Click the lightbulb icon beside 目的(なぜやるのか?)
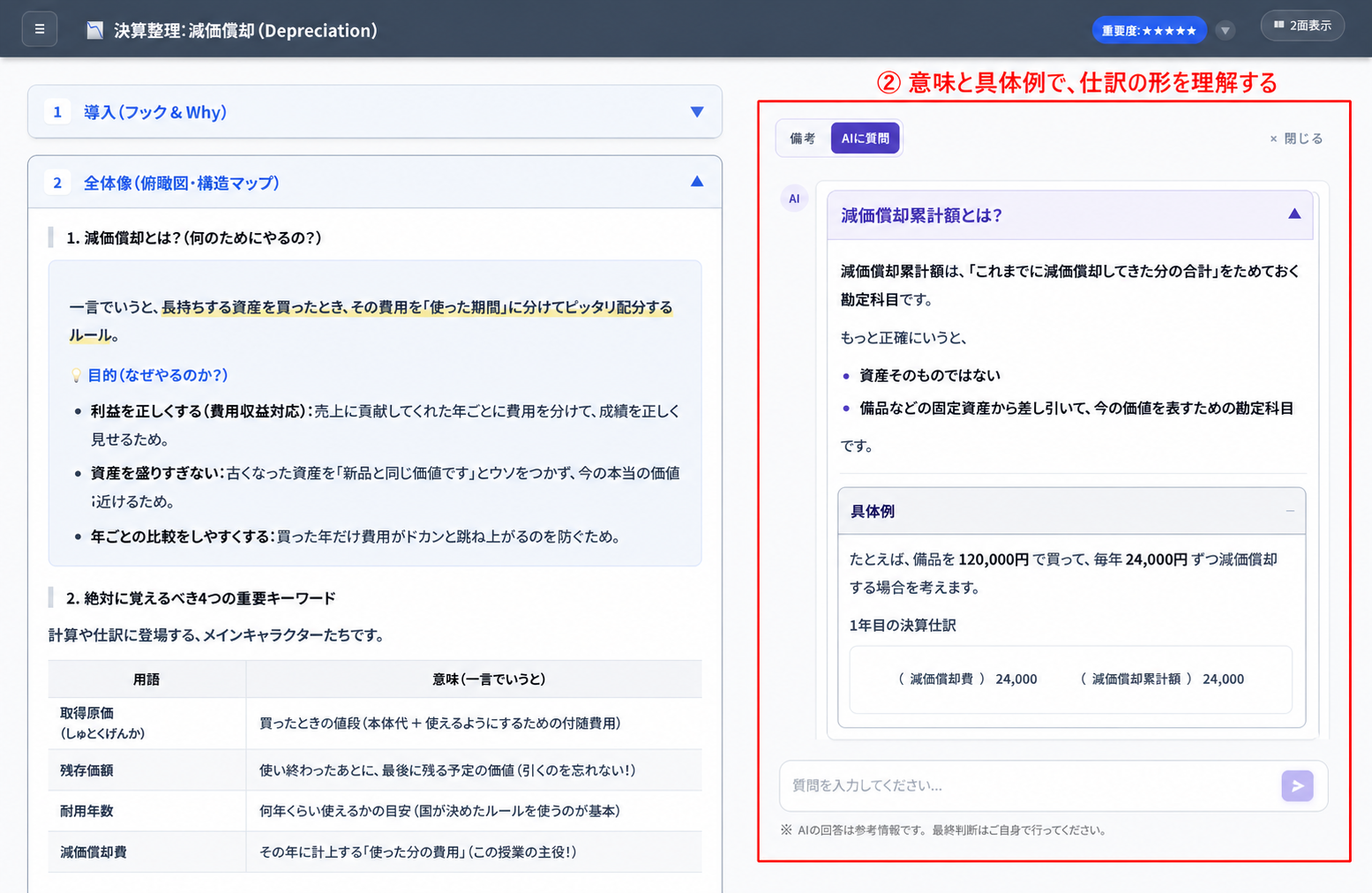Viewport: 1372px width, 893px height. [76, 376]
